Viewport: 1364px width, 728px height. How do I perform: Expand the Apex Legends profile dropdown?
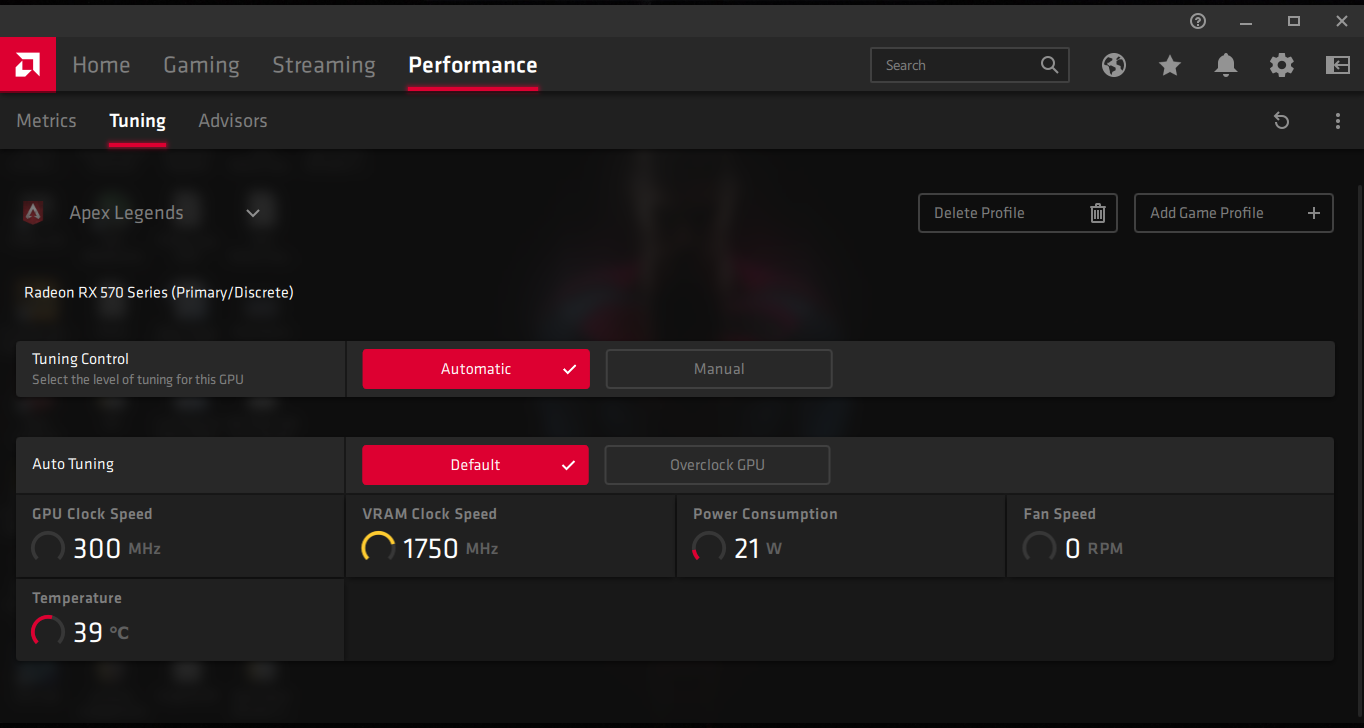(253, 213)
